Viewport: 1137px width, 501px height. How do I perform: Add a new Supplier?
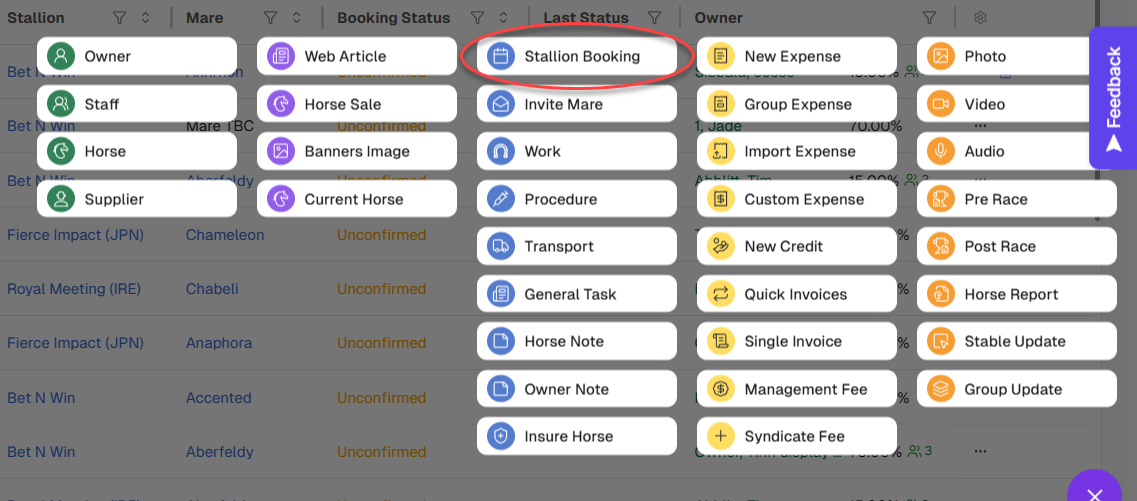click(136, 199)
